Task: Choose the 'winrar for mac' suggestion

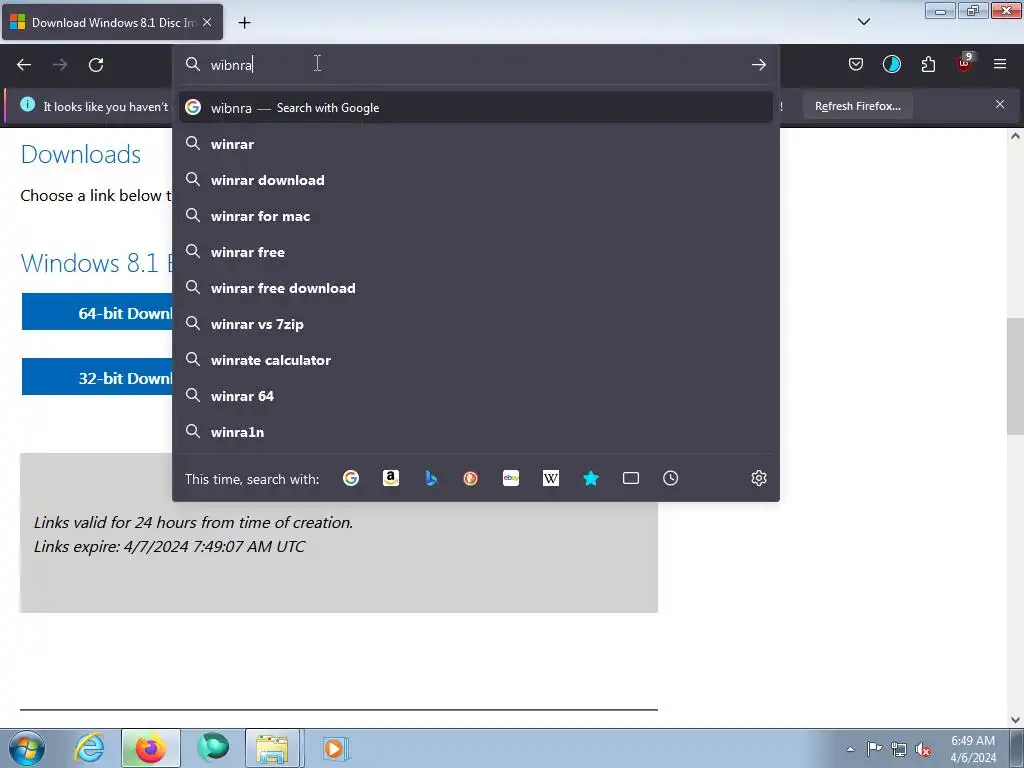Action: [x=475, y=216]
